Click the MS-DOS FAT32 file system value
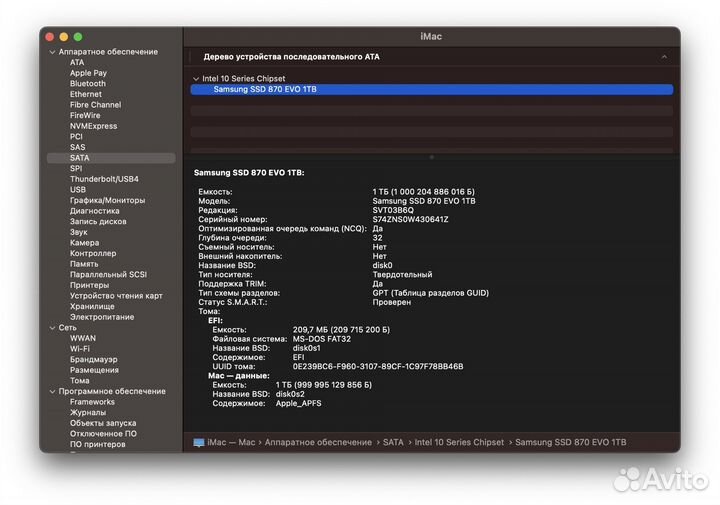720x505 pixels. [322, 339]
